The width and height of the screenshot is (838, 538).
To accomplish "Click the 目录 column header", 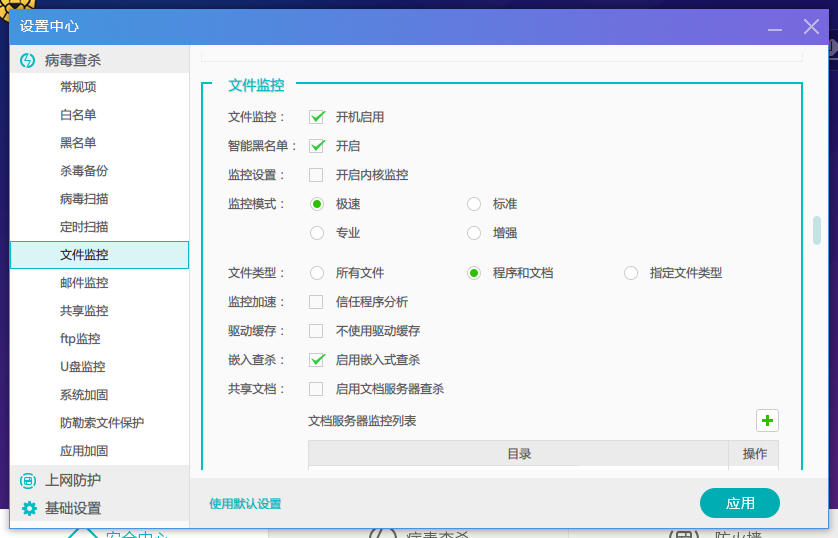I will [x=518, y=454].
